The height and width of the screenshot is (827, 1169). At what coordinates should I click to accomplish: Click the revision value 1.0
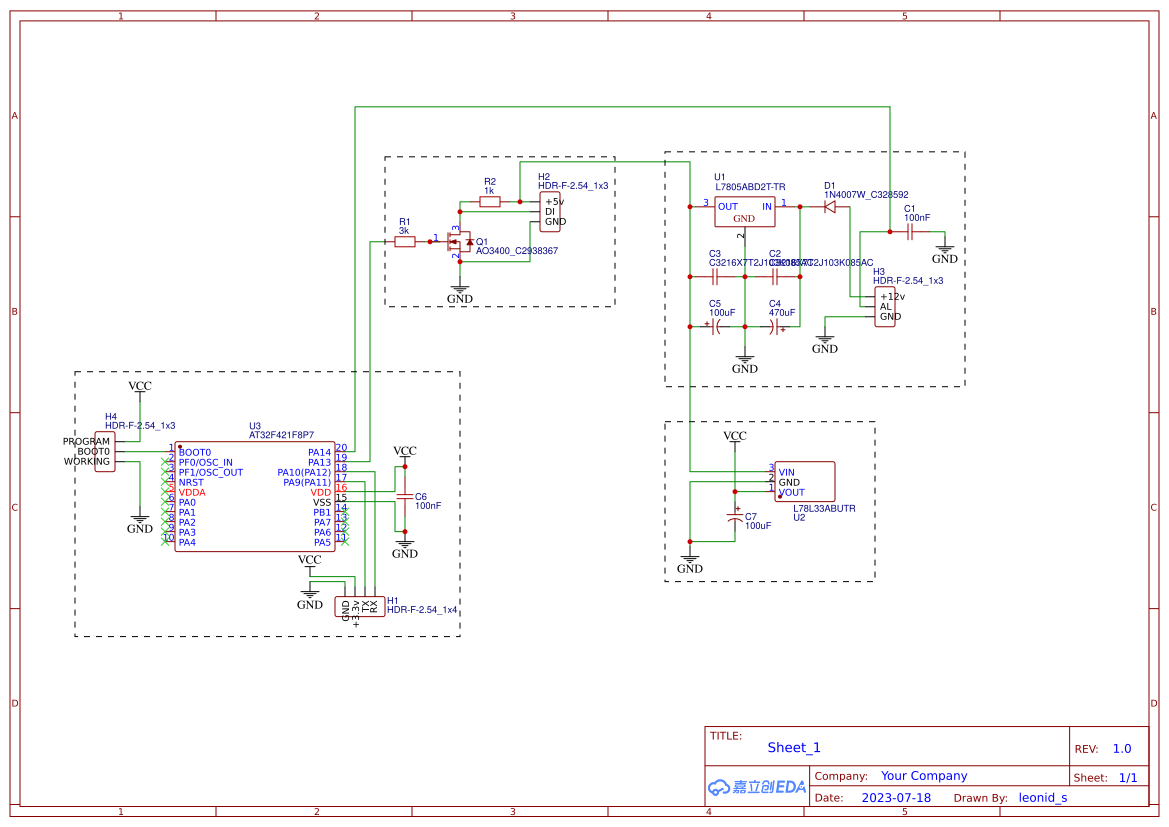(1120, 748)
